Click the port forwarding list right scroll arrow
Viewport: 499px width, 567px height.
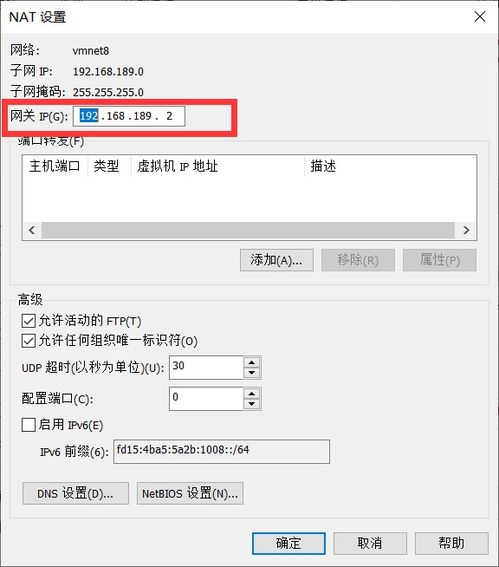pos(466,230)
